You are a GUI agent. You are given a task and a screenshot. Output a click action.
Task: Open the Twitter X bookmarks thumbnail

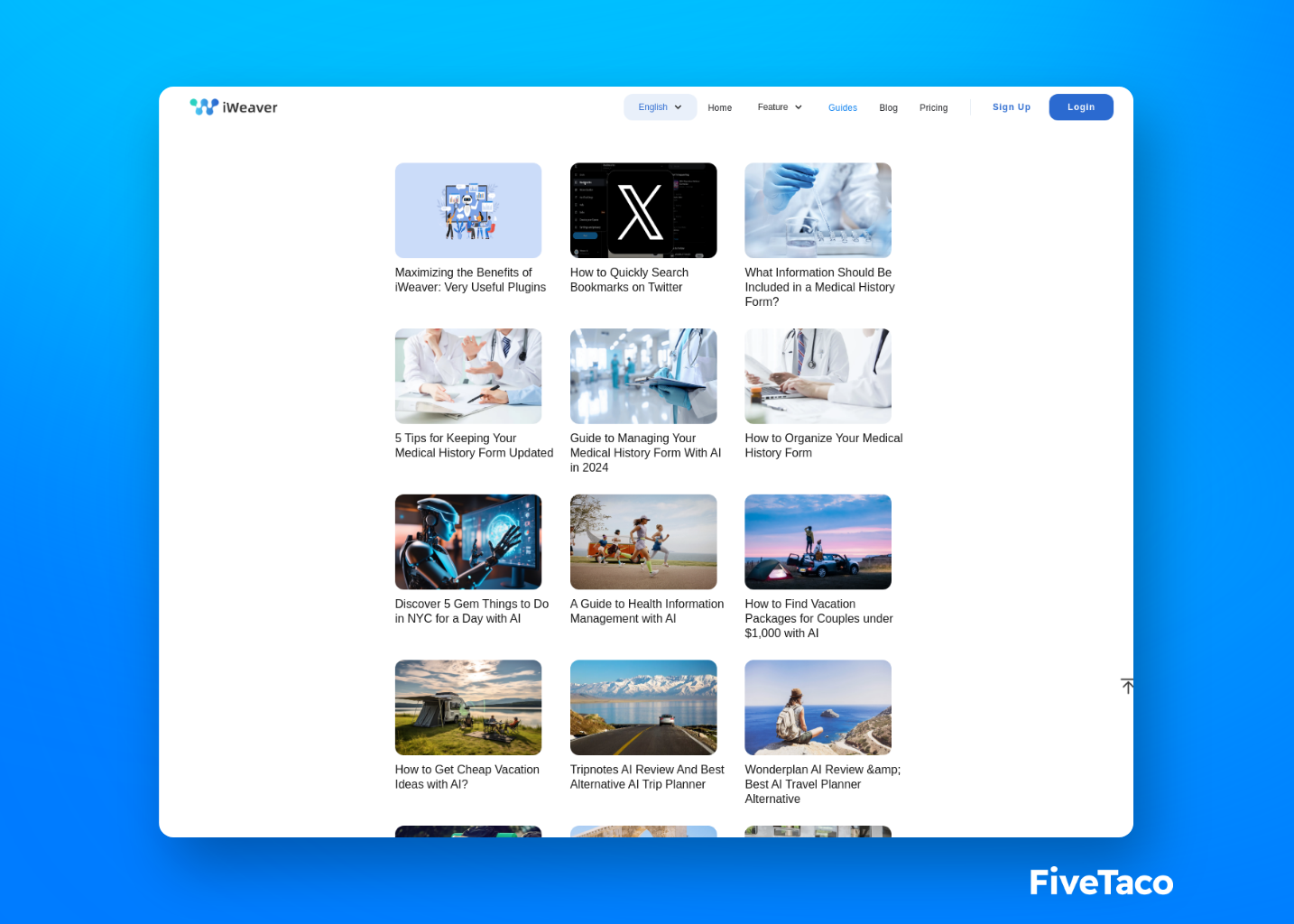tap(642, 210)
